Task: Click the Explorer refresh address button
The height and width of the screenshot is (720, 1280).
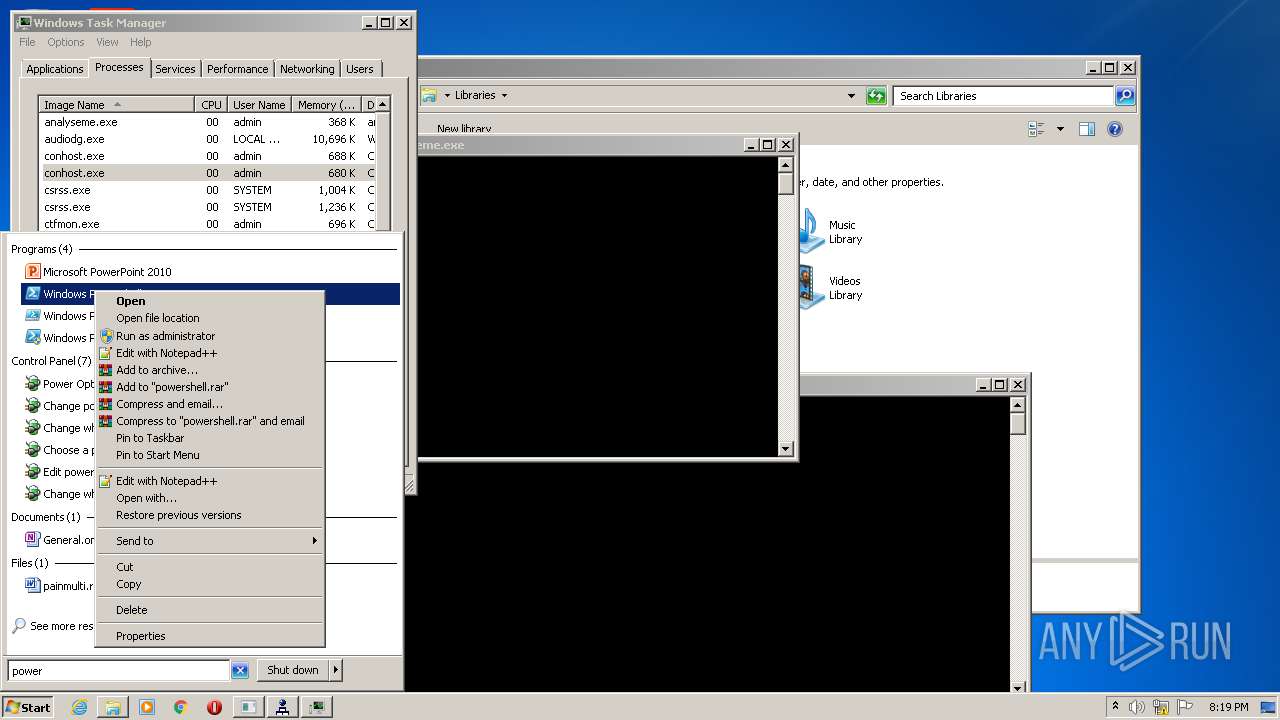Action: pyautogui.click(x=876, y=96)
